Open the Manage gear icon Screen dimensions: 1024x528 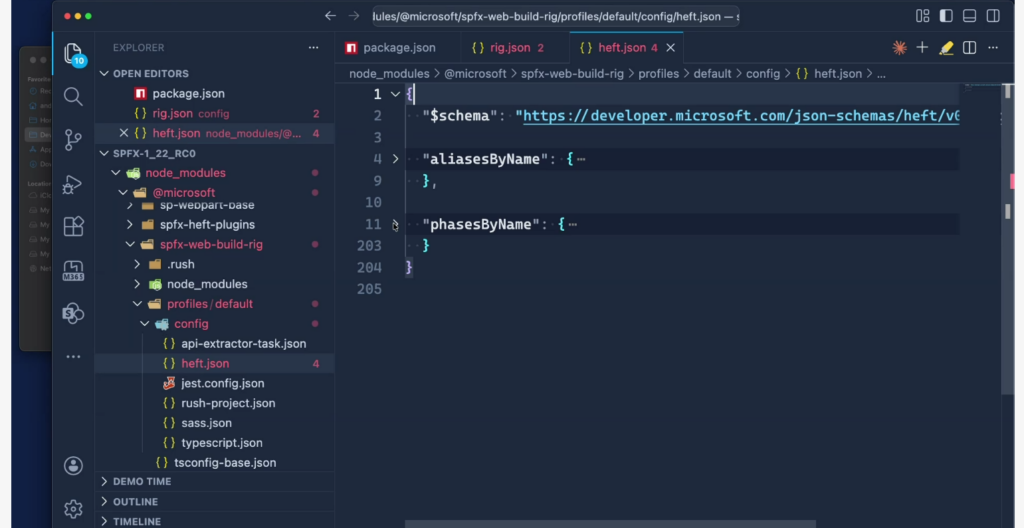coord(73,508)
